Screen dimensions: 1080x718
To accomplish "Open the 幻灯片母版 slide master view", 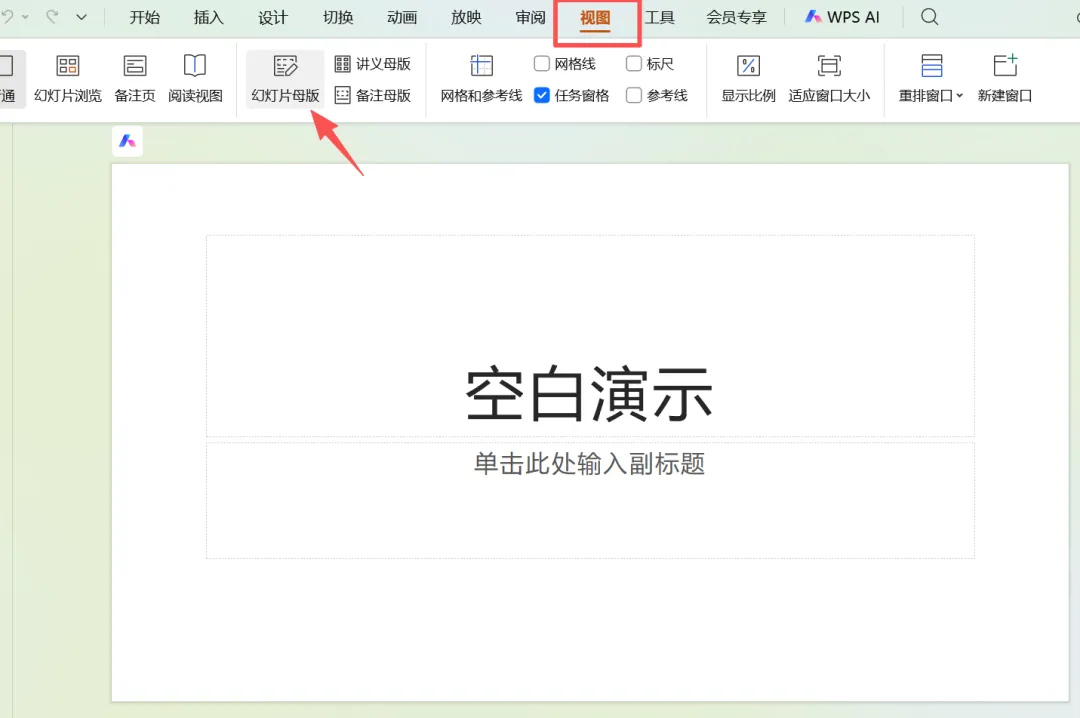I will click(285, 79).
